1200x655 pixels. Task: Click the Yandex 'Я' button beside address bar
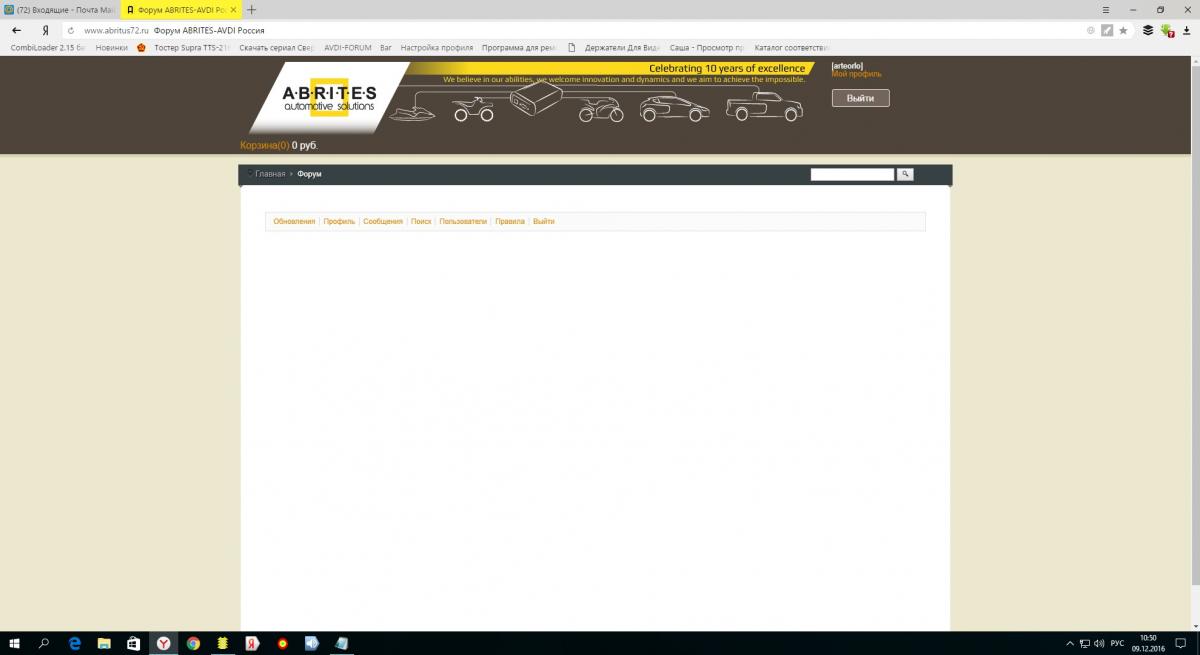click(46, 30)
